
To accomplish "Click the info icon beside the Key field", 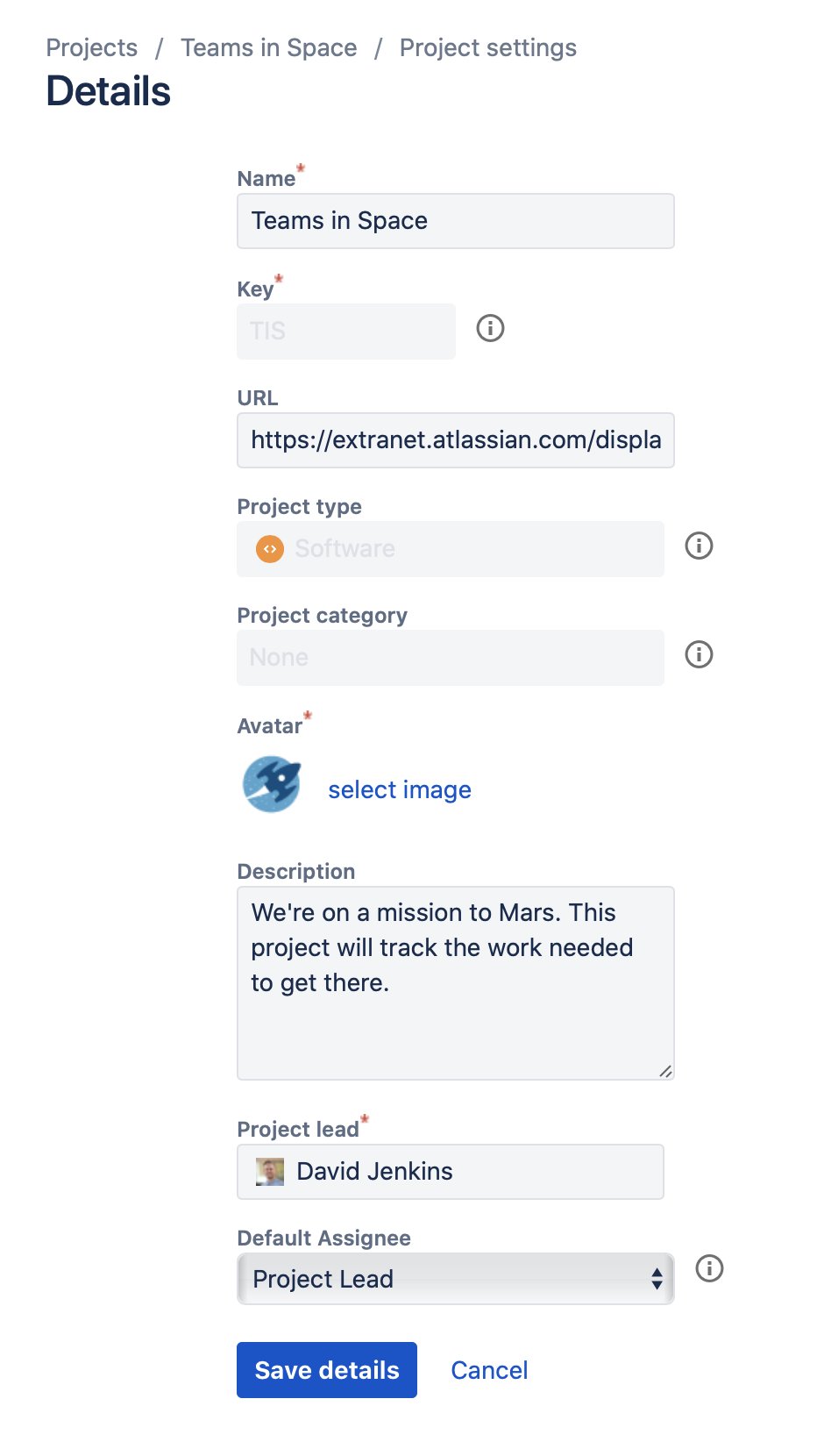I will (x=490, y=329).
